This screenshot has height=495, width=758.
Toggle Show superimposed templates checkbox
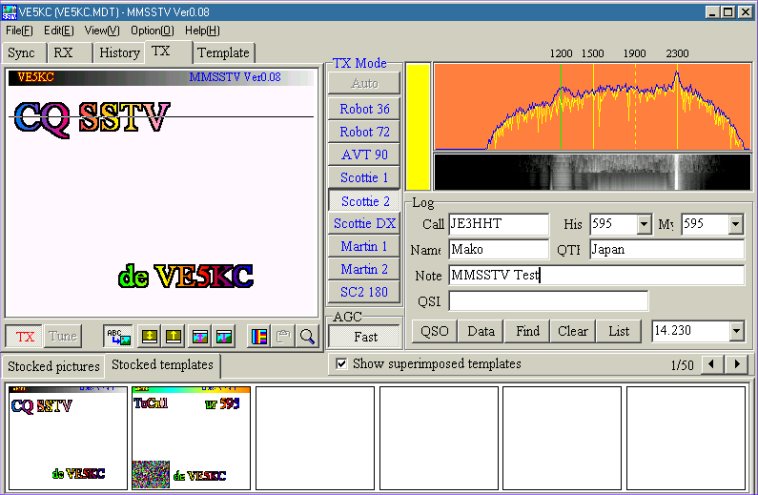[x=341, y=364]
